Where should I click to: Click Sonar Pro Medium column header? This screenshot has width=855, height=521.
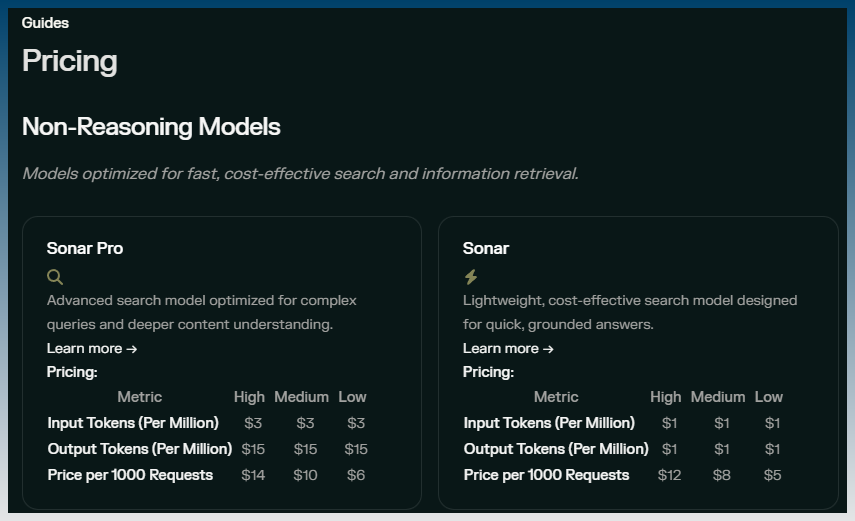[x=302, y=397]
